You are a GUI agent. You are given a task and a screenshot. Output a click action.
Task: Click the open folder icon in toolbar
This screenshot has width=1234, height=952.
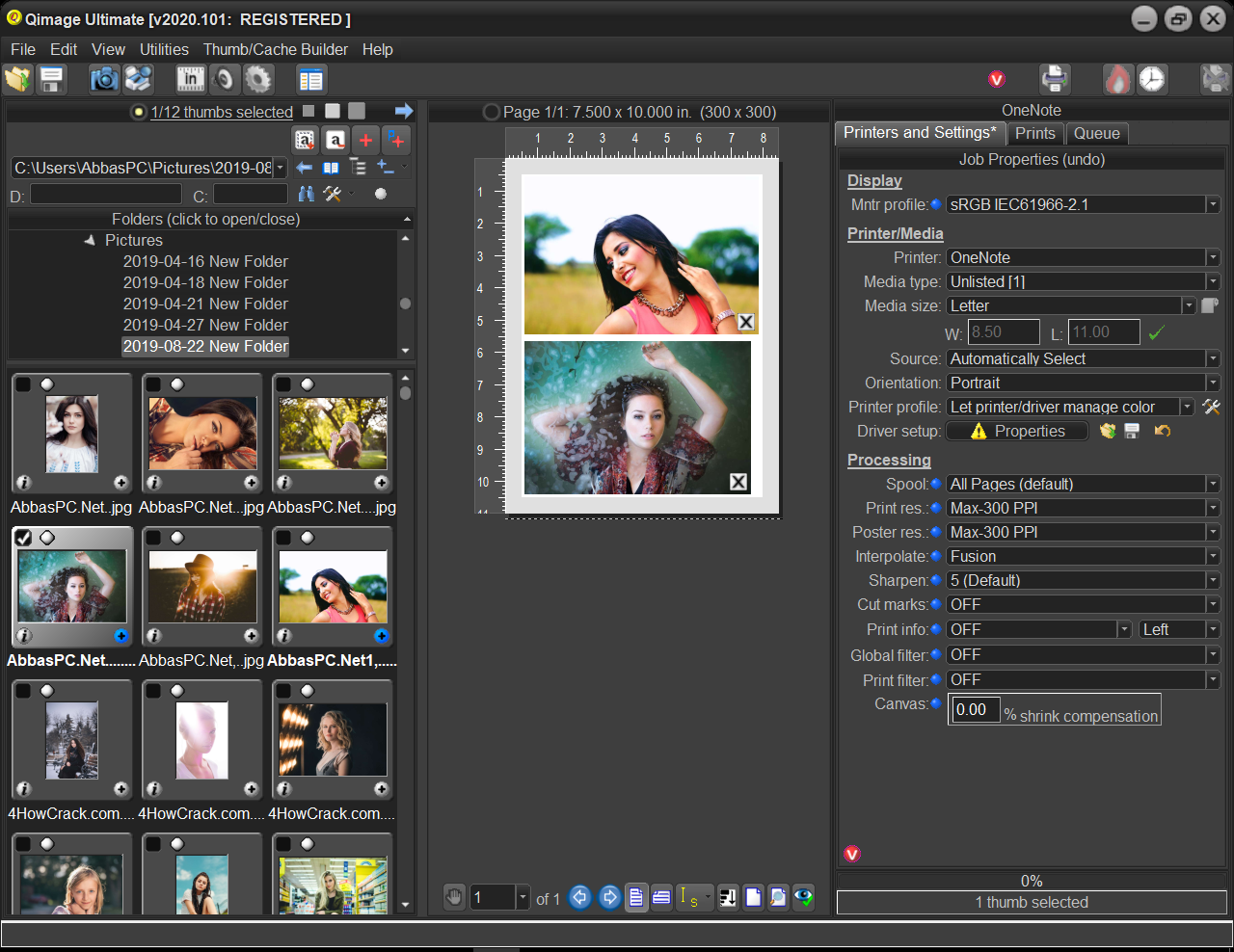tap(18, 79)
